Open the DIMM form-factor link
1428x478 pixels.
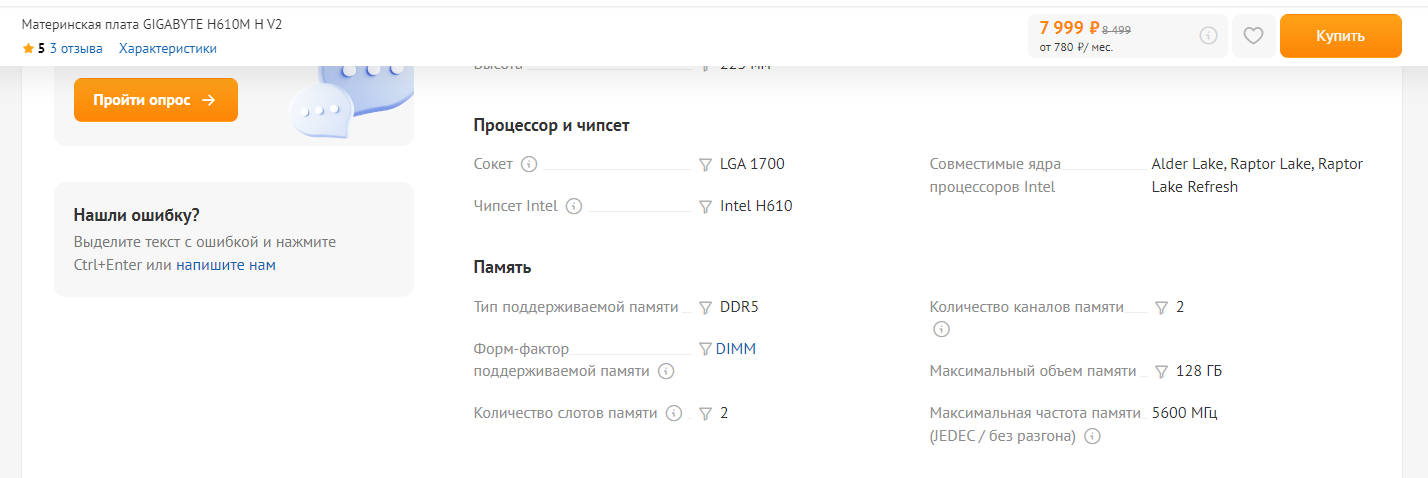click(736, 349)
